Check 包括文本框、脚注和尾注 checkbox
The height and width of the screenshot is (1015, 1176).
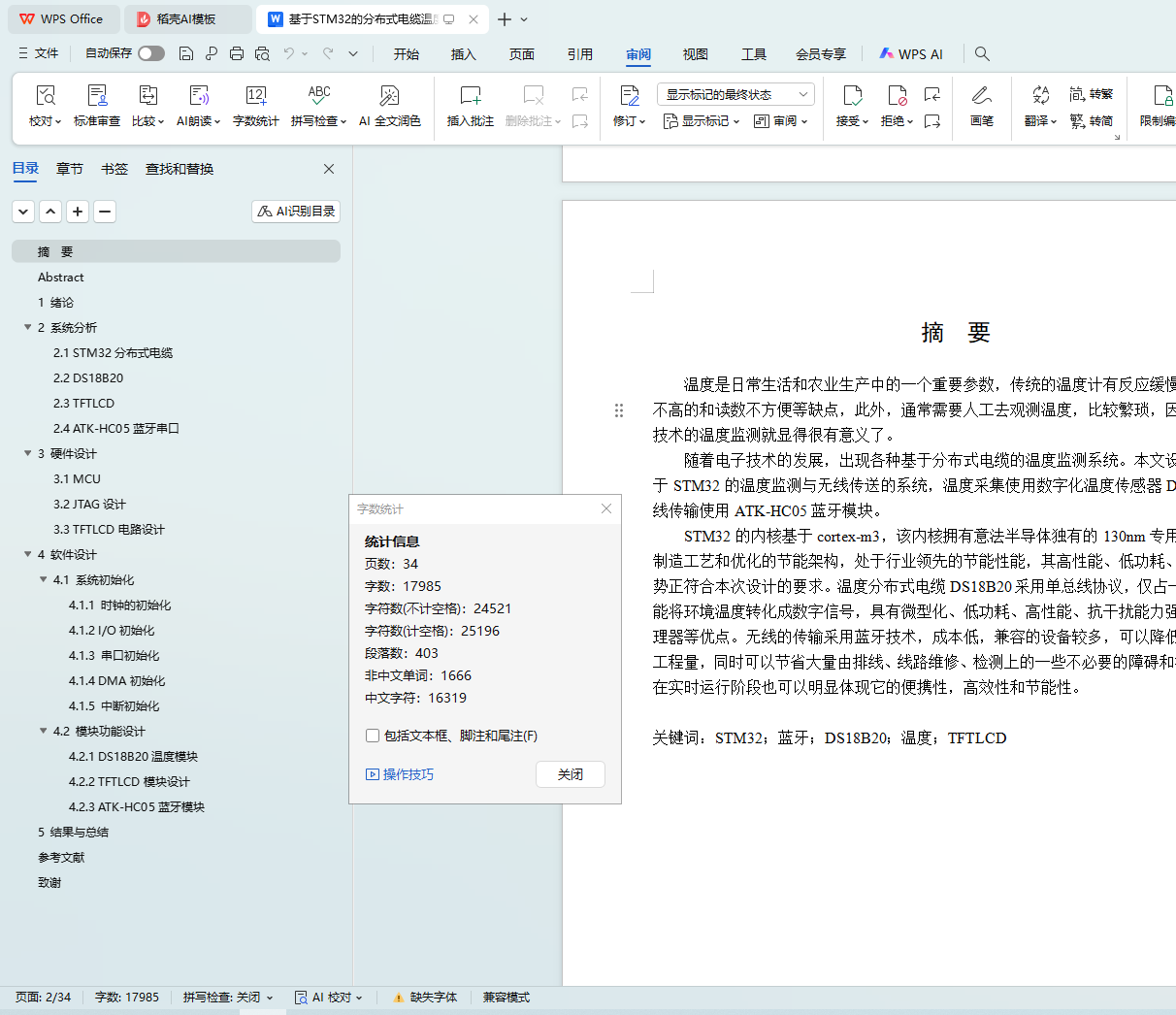click(x=373, y=736)
